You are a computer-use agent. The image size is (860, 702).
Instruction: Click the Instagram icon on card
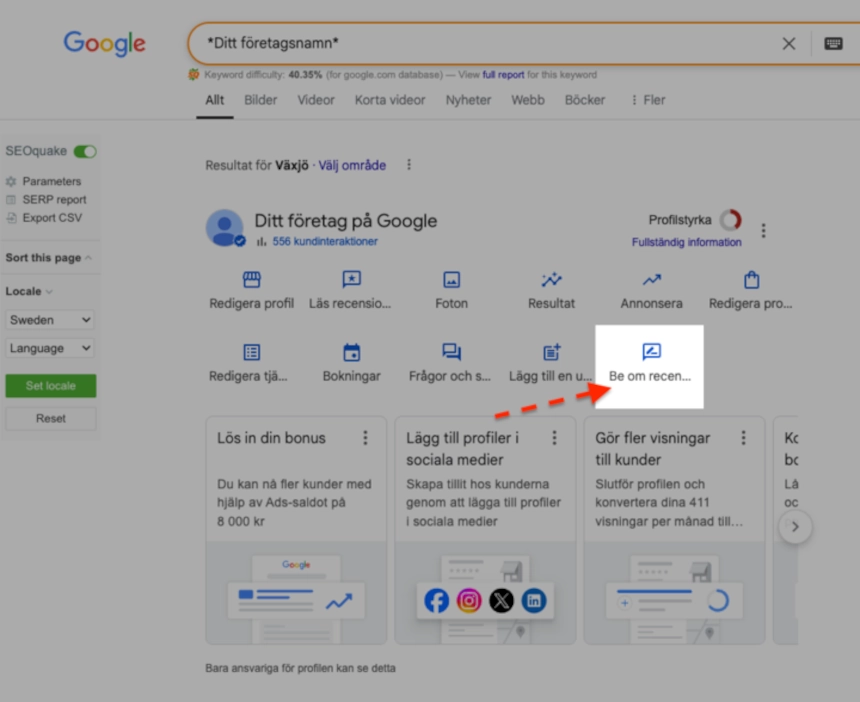point(469,601)
